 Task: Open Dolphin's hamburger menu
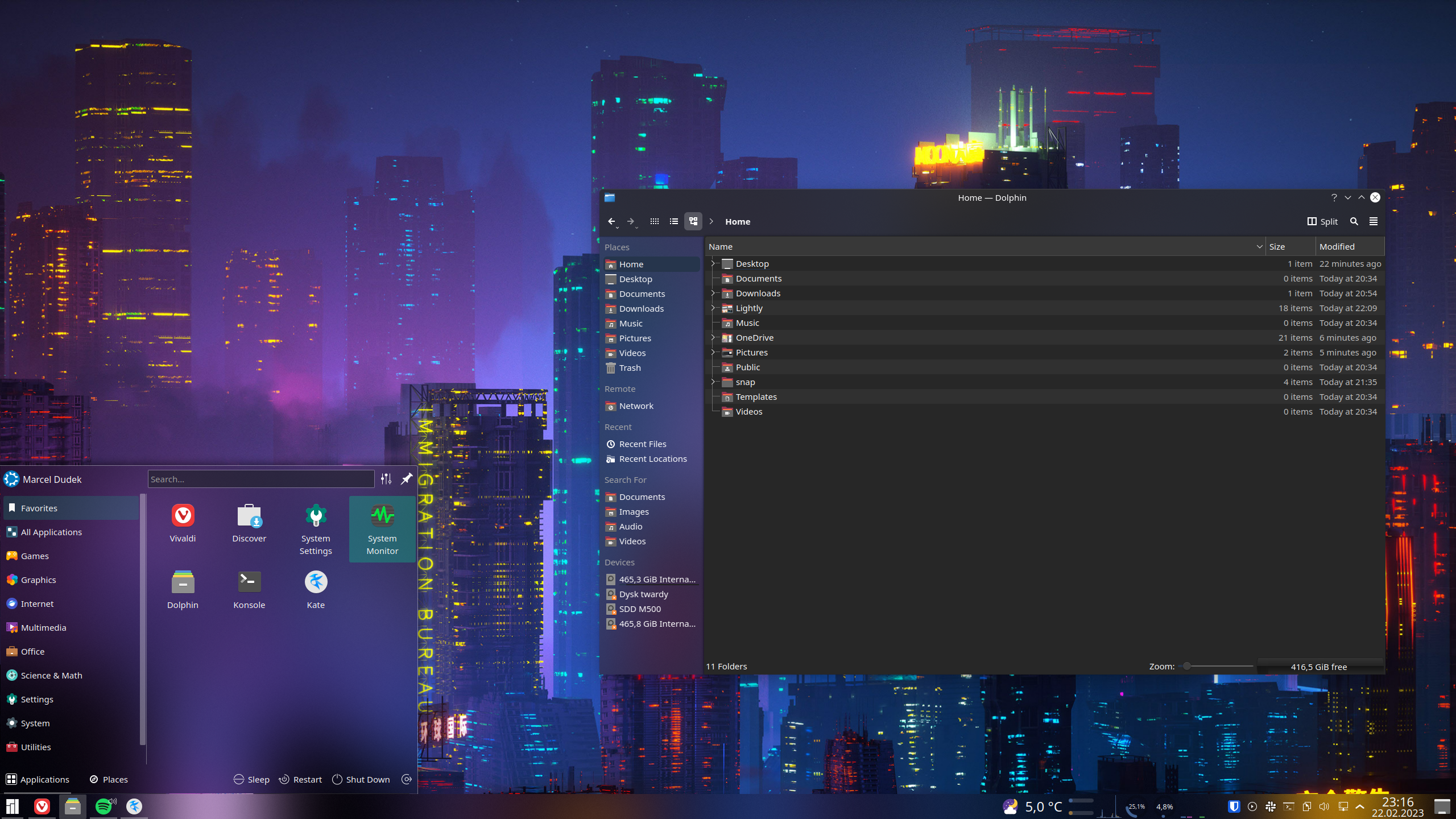pyautogui.click(x=1374, y=221)
